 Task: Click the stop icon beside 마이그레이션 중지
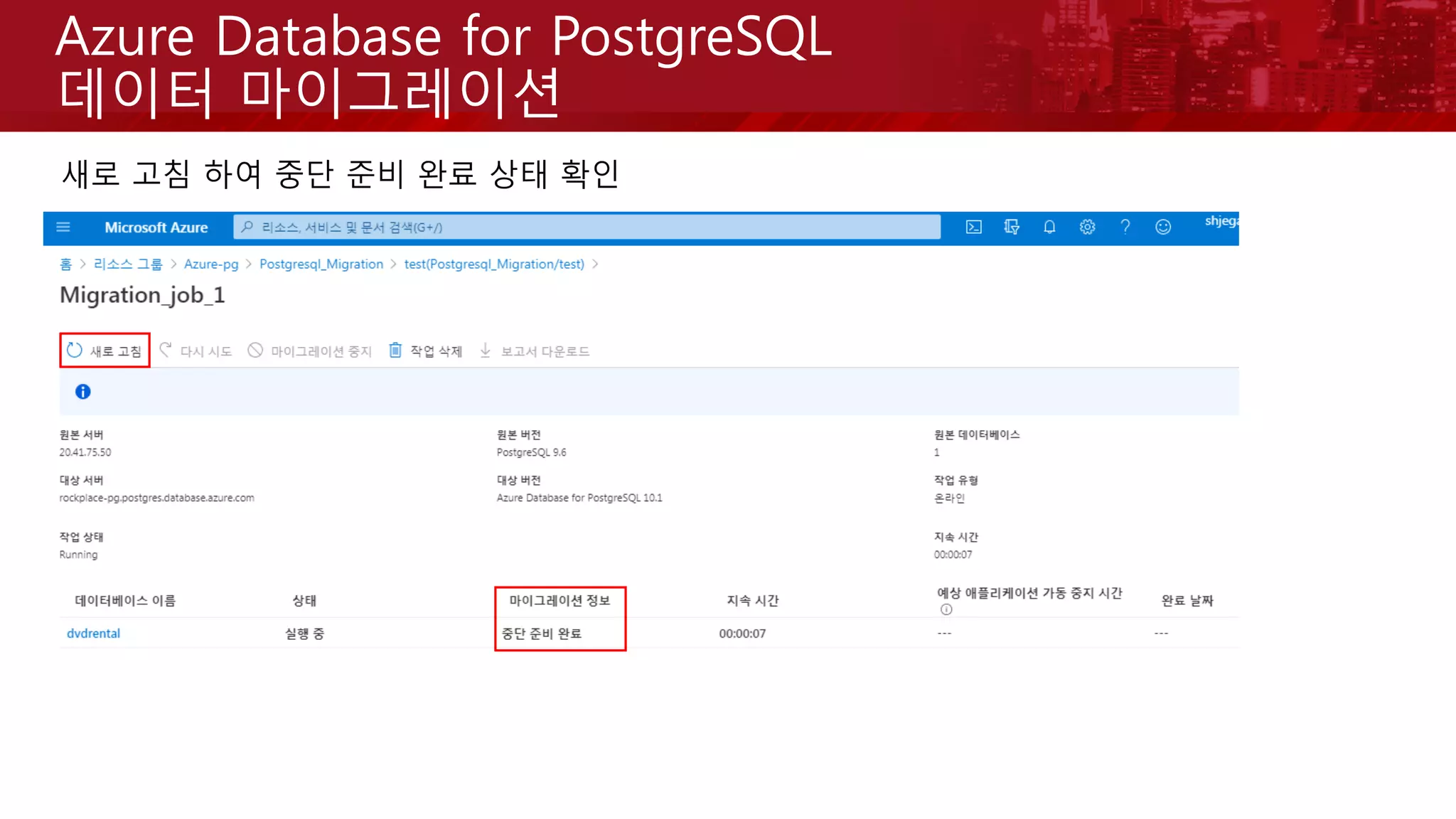(255, 350)
